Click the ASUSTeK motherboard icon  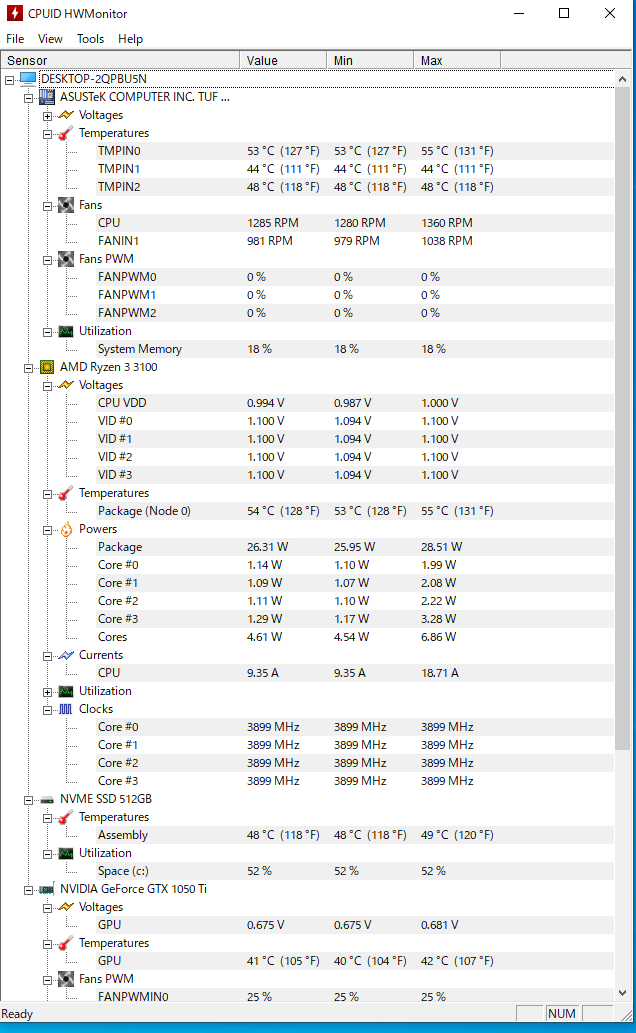(x=47, y=97)
